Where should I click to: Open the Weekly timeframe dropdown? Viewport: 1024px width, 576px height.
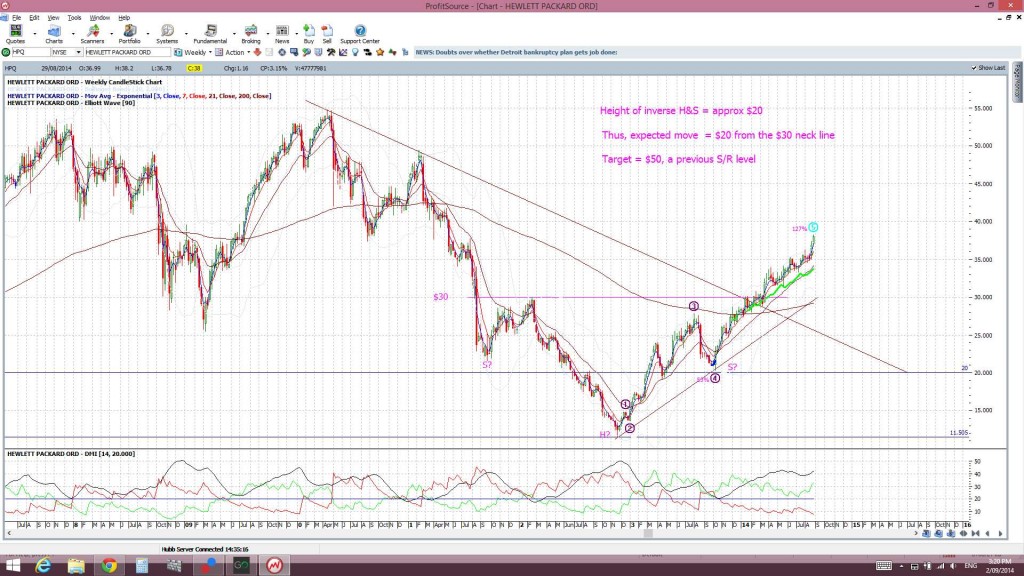210,52
